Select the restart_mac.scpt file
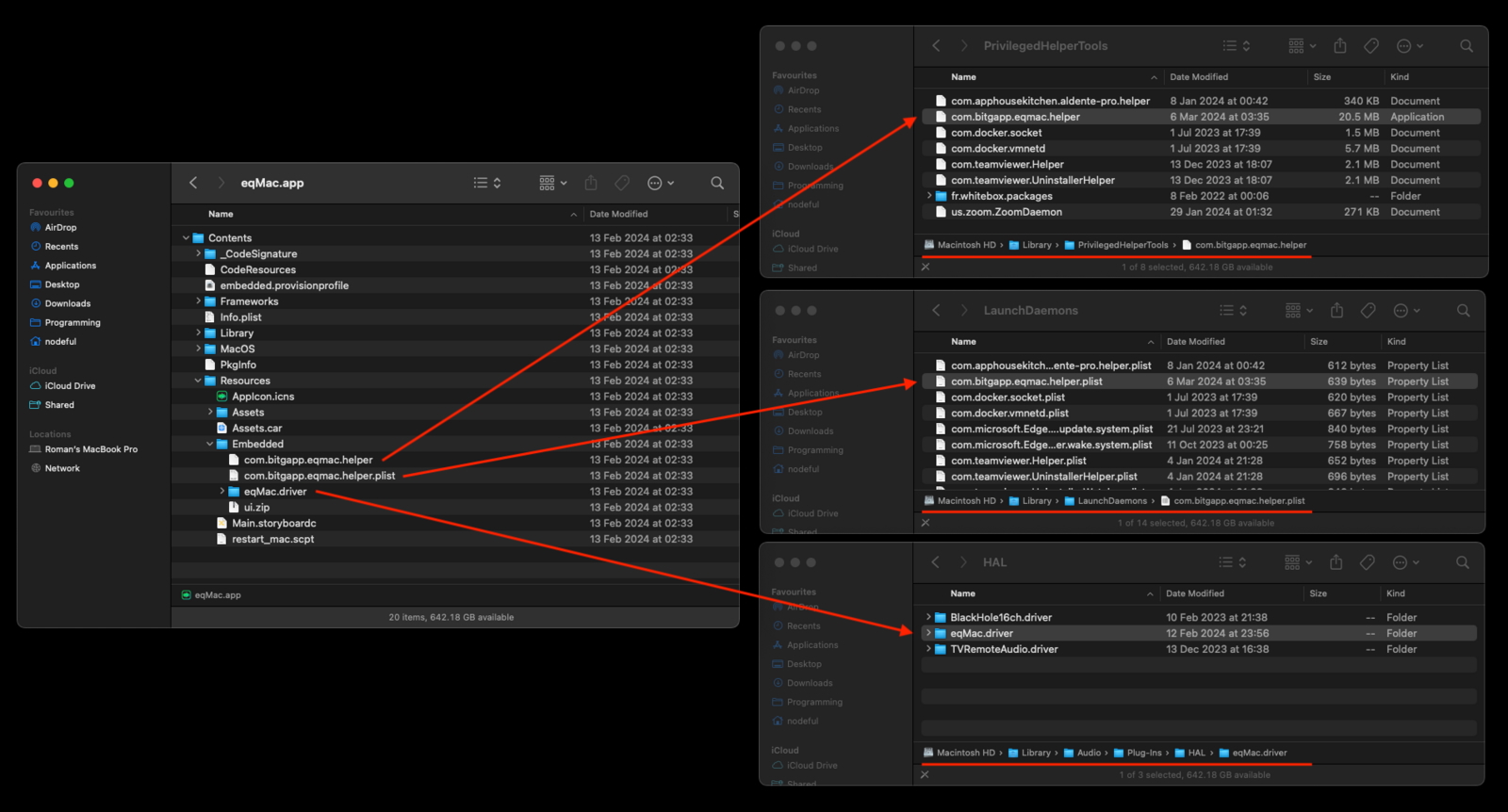This screenshot has width=1508, height=812. (x=272, y=540)
